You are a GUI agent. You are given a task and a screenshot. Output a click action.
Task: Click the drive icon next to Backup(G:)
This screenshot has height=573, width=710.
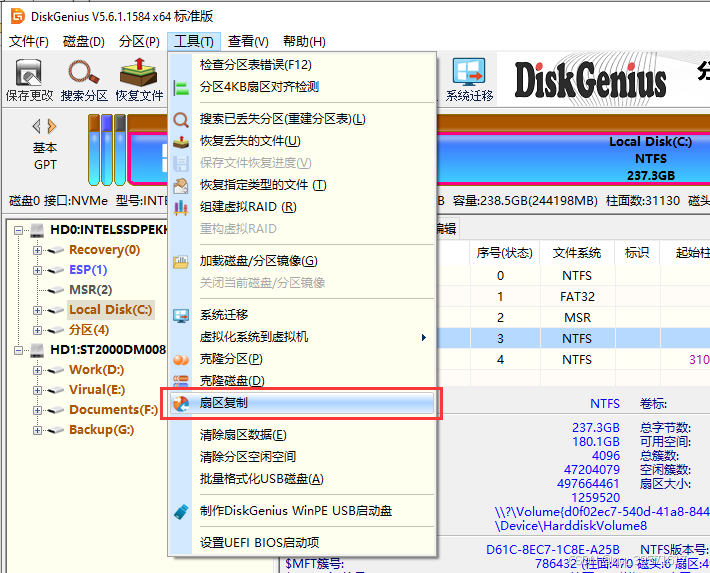(56, 430)
